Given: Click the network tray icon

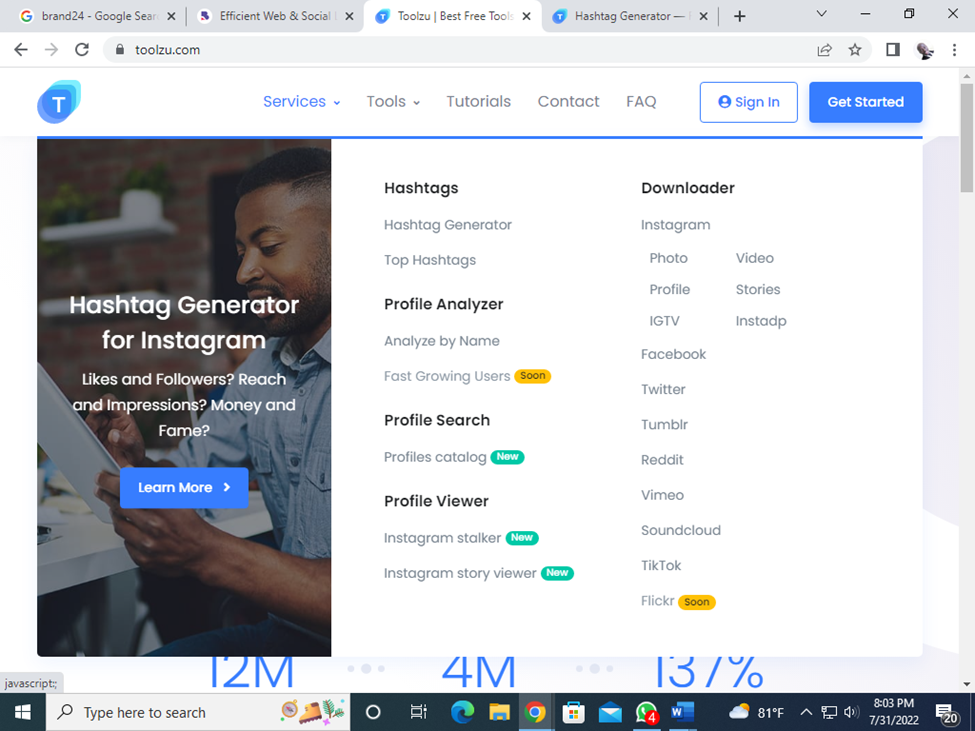Looking at the screenshot, I should pos(829,712).
